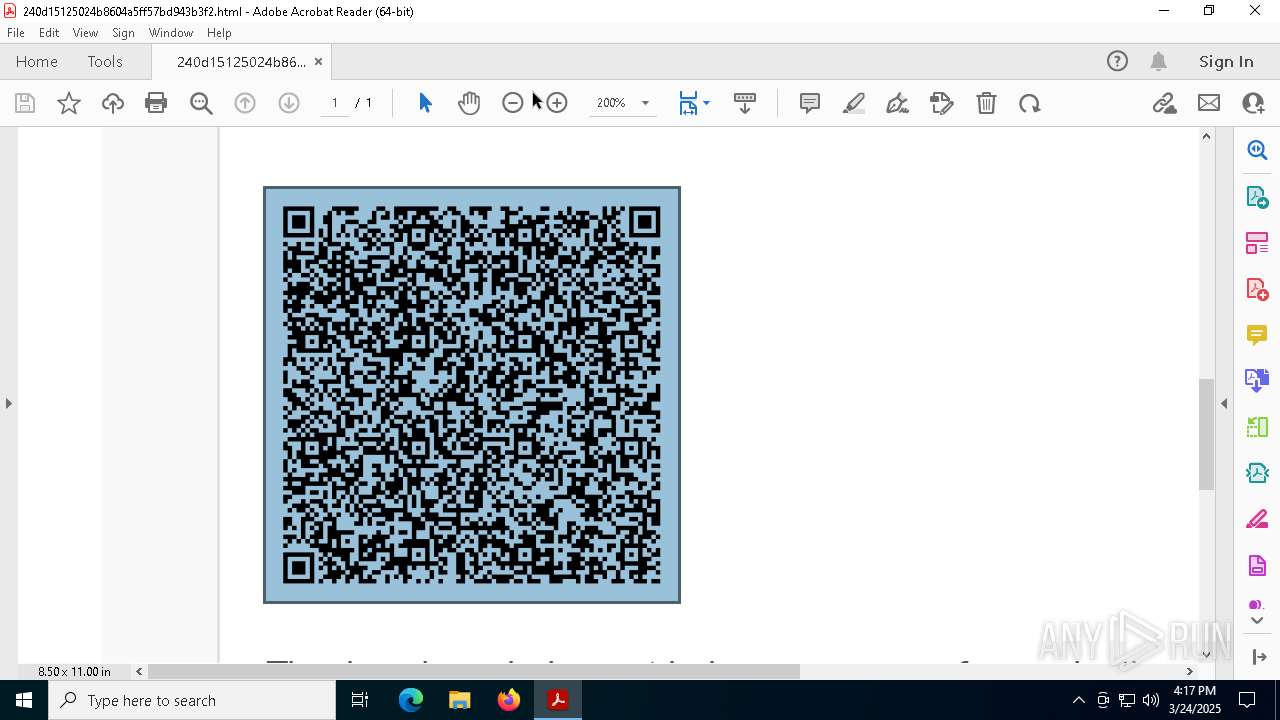Image resolution: width=1280 pixels, height=720 pixels.
Task: Add a sticky note comment
Action: click(810, 103)
